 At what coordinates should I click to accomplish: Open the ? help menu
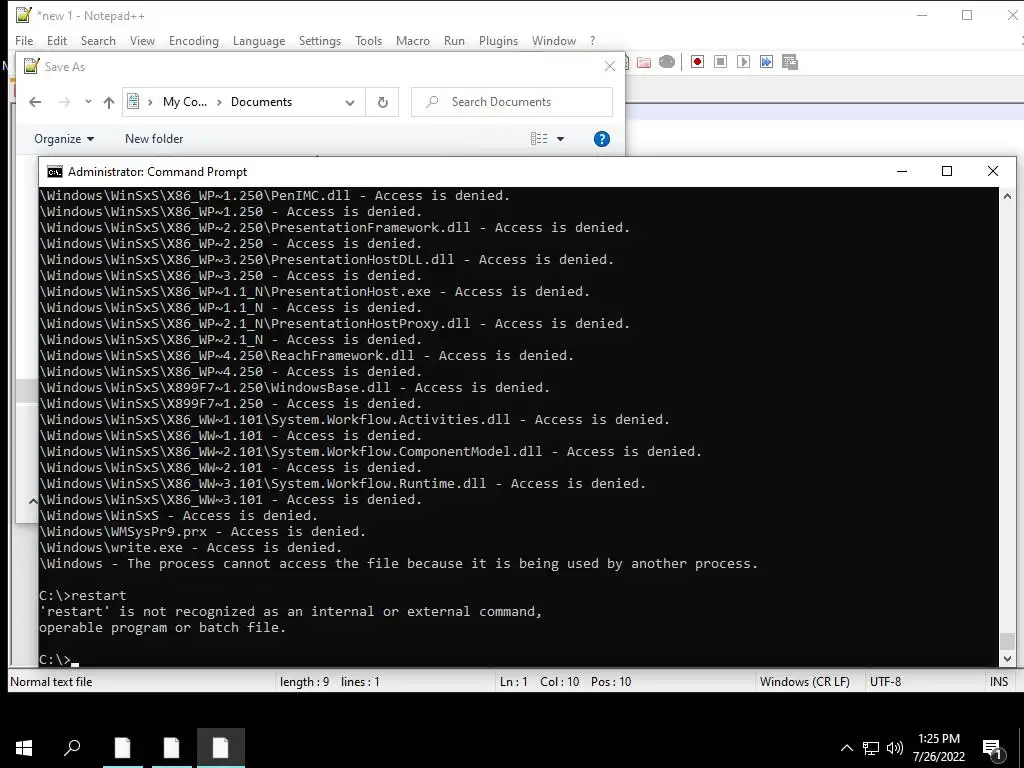[x=592, y=40]
